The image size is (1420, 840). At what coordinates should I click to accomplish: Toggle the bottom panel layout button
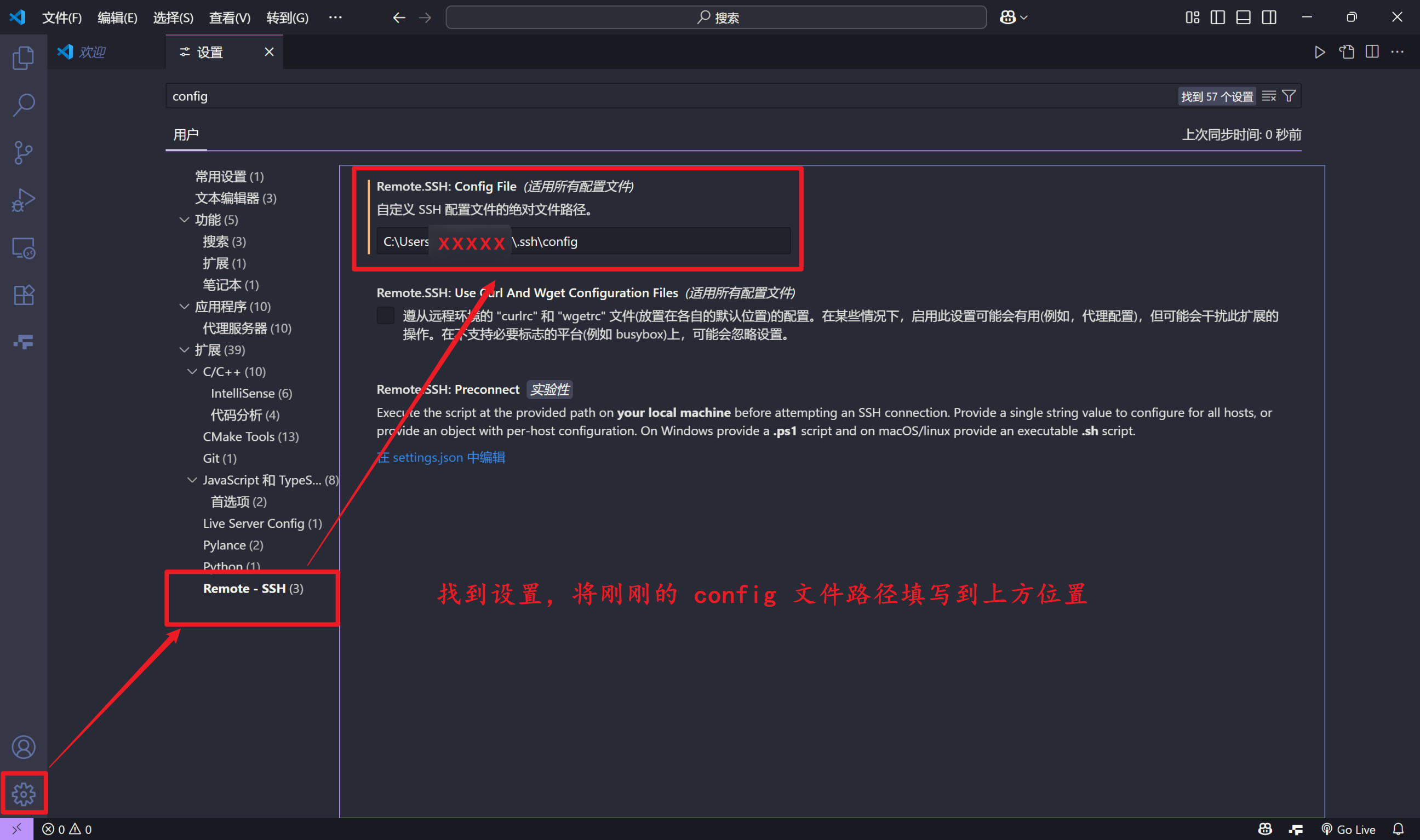pos(1244,18)
